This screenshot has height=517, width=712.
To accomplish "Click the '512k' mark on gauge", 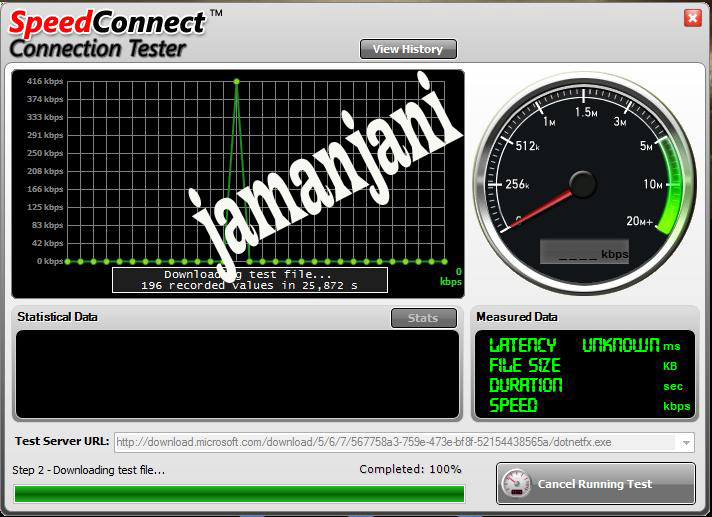I will pyautogui.click(x=527, y=146).
